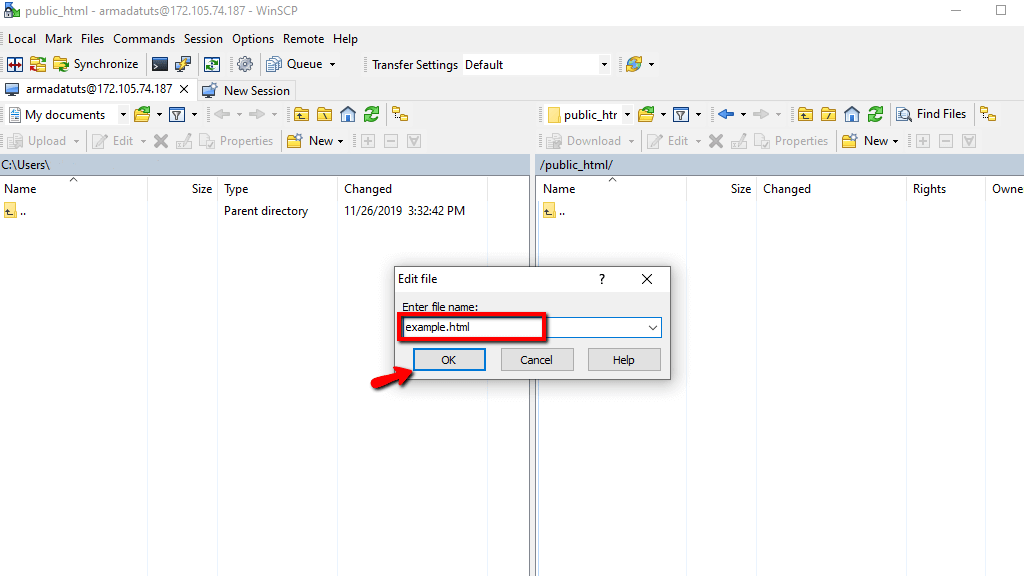Open session in PuTTY icon
This screenshot has height=576, width=1024.
coord(184,64)
